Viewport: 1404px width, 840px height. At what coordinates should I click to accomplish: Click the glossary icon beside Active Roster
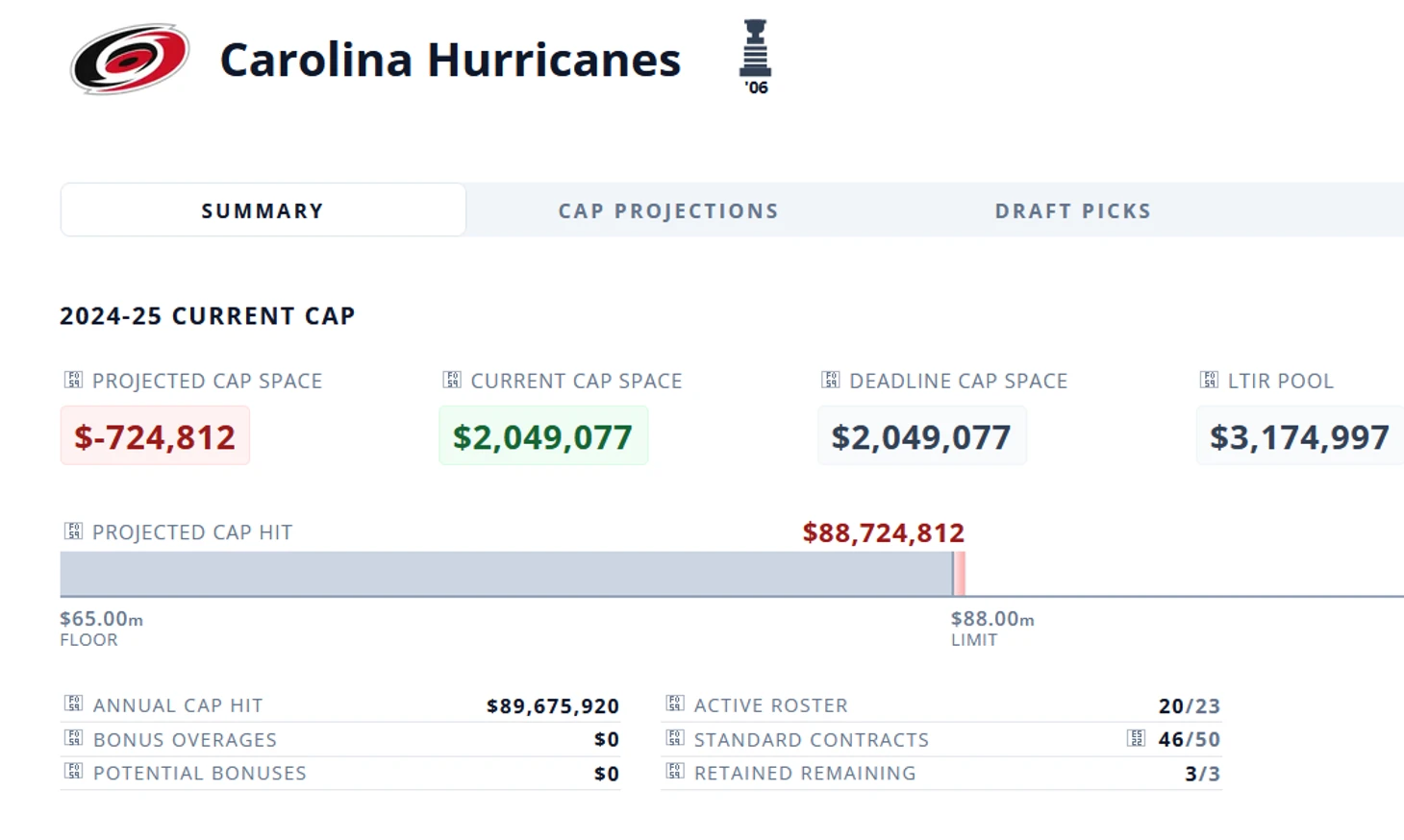pos(675,704)
